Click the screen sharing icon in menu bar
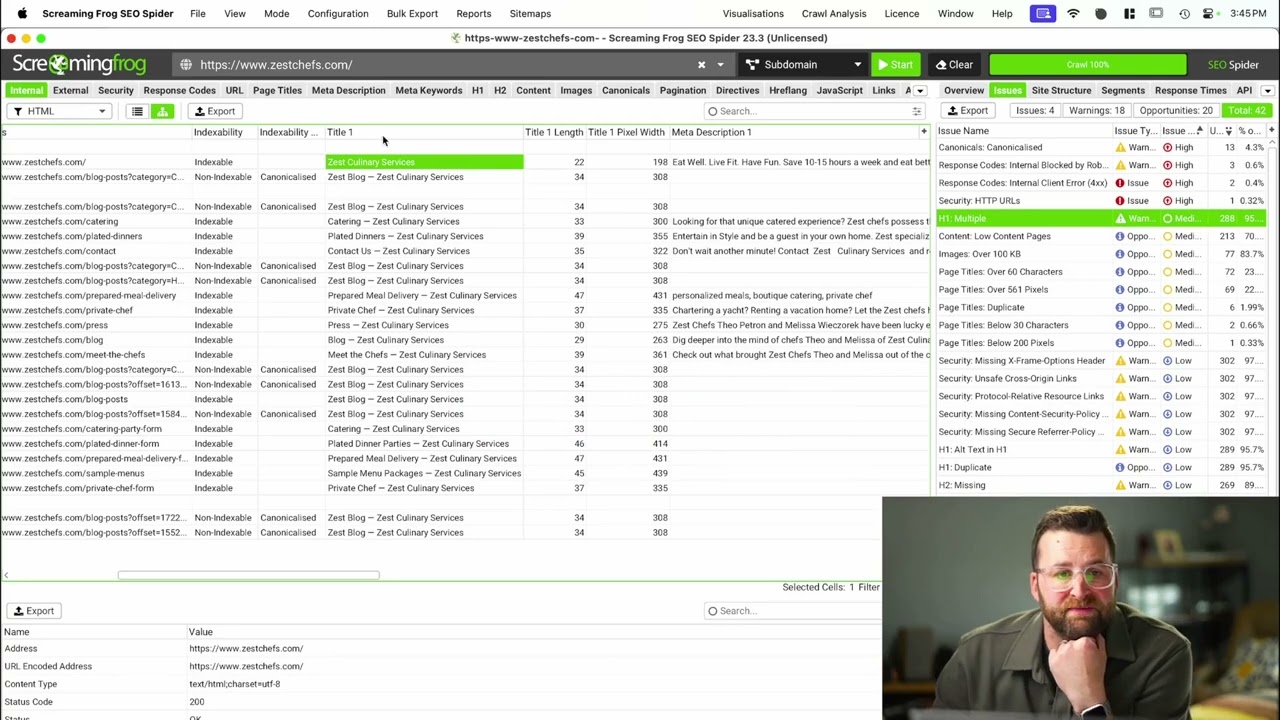 (x=1043, y=14)
